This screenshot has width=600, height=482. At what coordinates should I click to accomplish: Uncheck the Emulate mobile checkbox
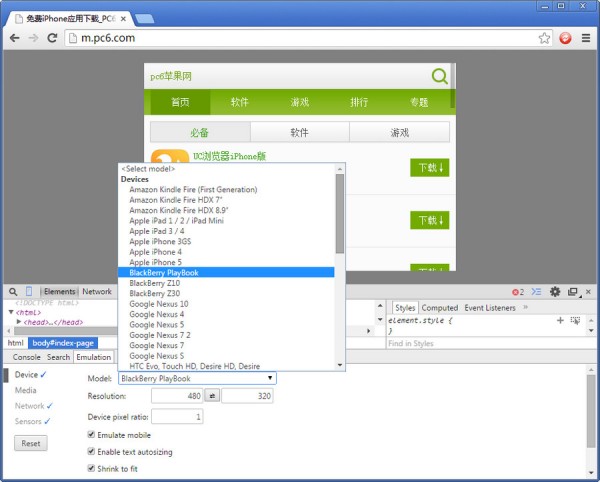pos(92,435)
